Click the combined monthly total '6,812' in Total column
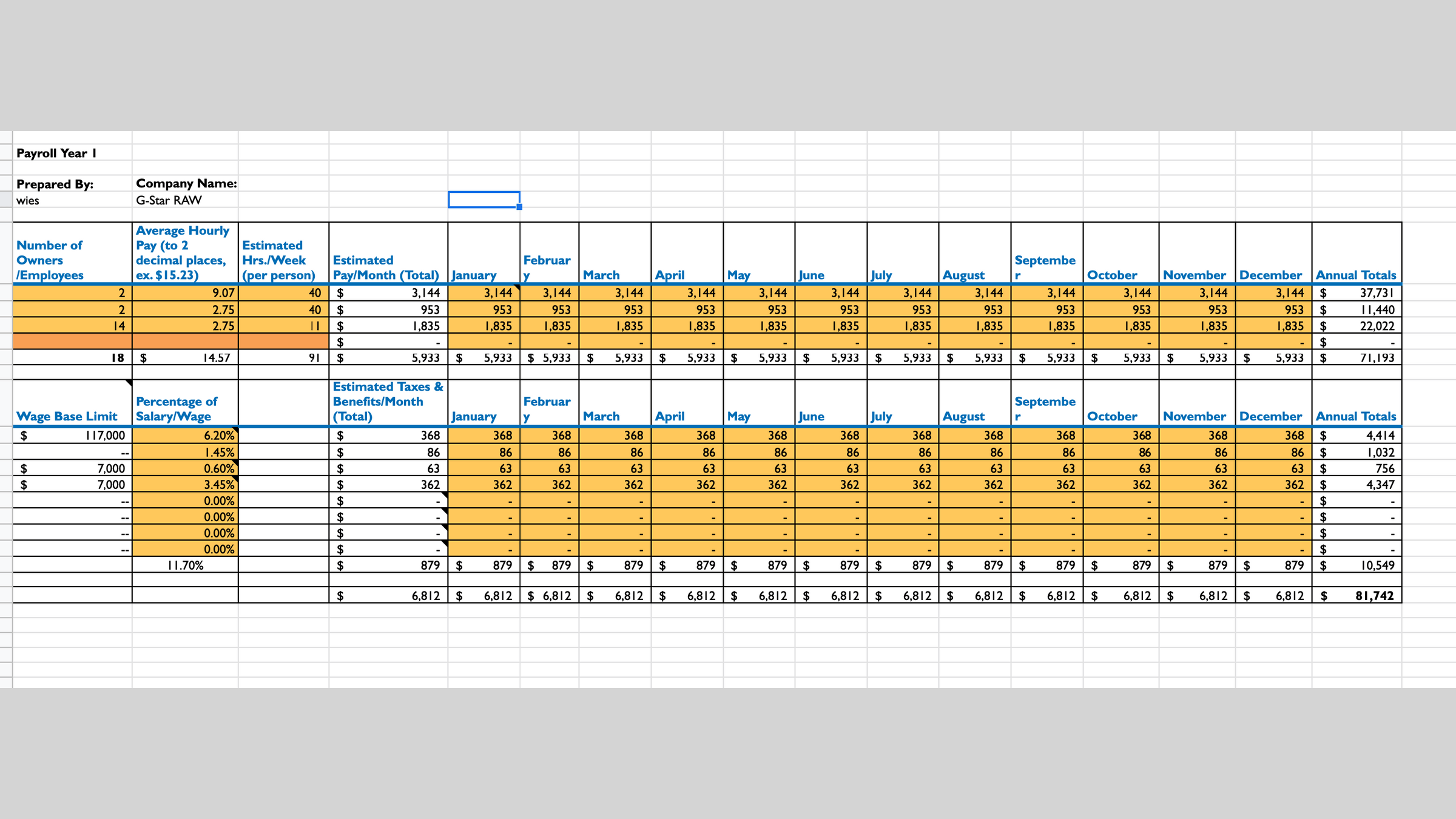 tap(388, 596)
